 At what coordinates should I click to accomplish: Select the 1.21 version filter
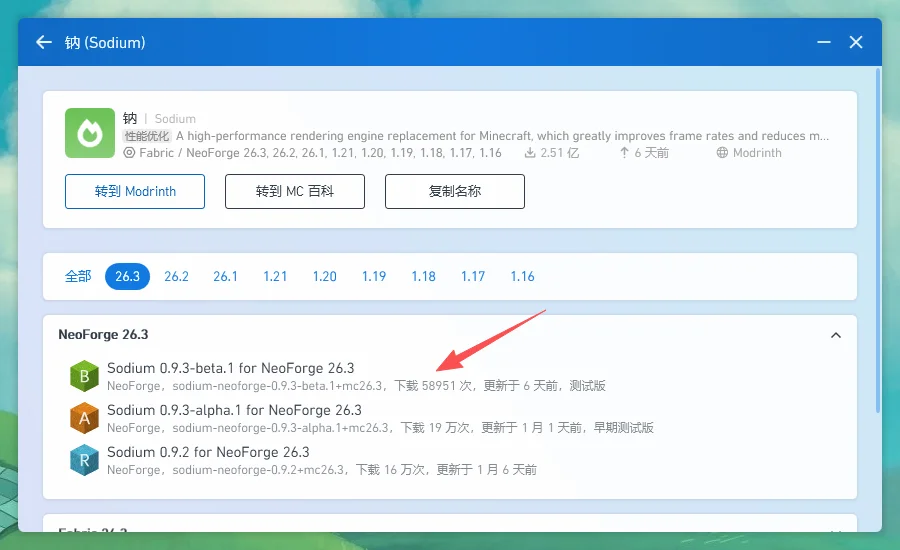click(x=275, y=276)
